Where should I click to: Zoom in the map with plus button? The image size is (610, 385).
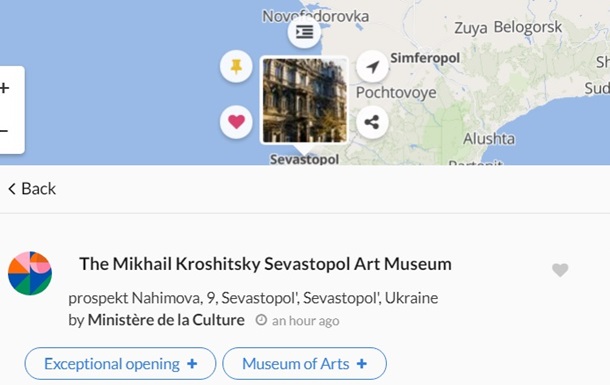click(5, 88)
